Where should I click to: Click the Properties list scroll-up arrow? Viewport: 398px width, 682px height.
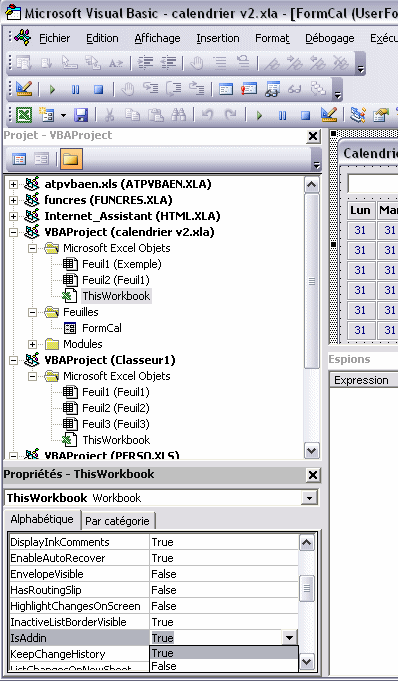[x=306, y=543]
